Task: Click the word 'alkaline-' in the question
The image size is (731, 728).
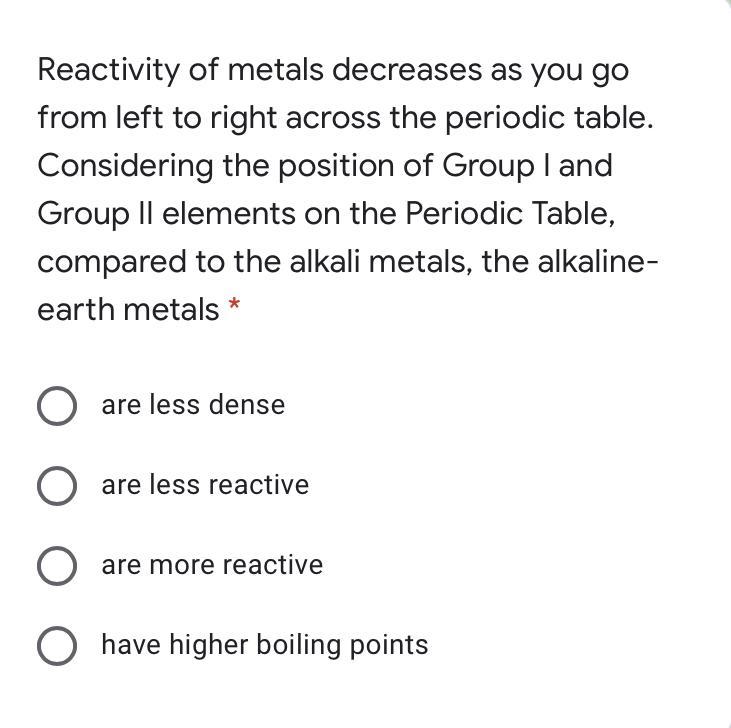Action: point(598,261)
